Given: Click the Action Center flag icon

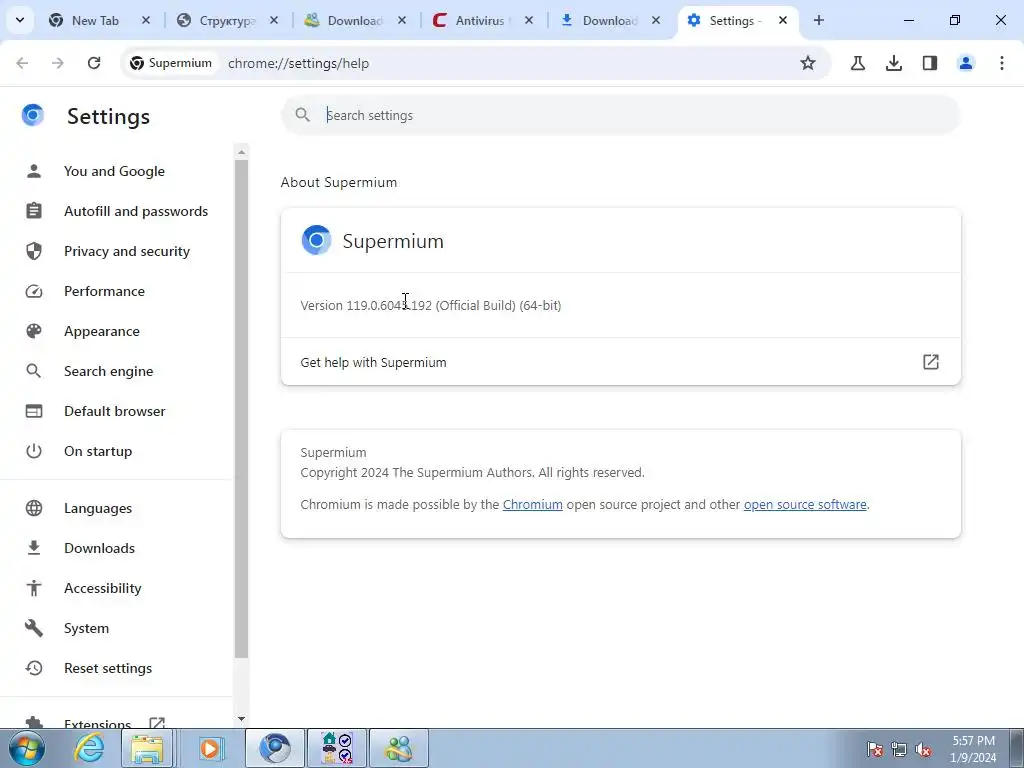Looking at the screenshot, I should 874,749.
